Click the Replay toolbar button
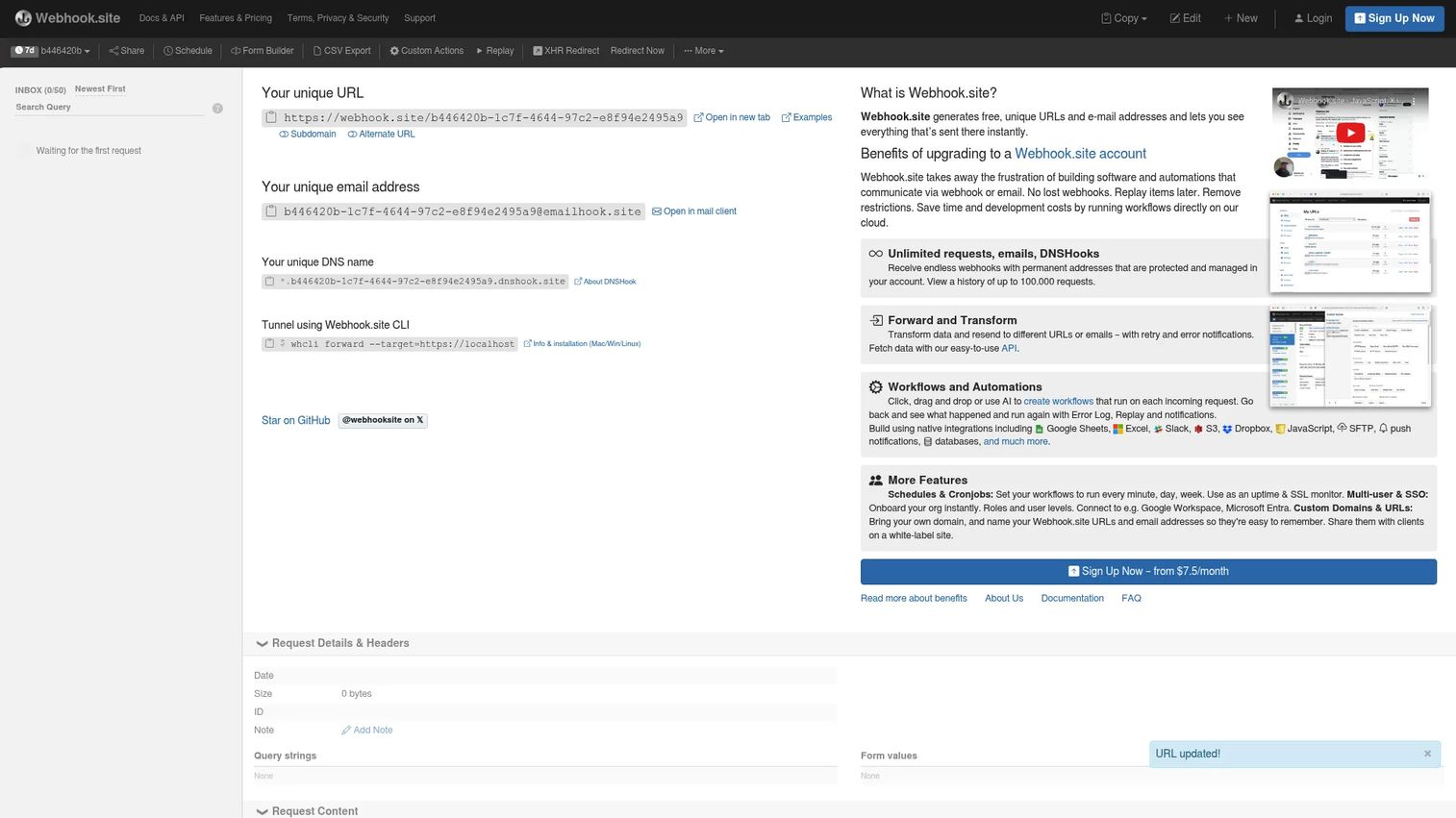The height and width of the screenshot is (818, 1456). pos(495,51)
